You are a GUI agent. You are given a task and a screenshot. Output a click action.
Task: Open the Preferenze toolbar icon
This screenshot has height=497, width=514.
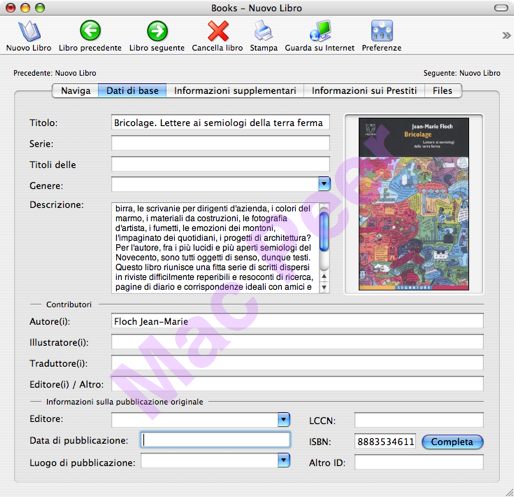(382, 31)
